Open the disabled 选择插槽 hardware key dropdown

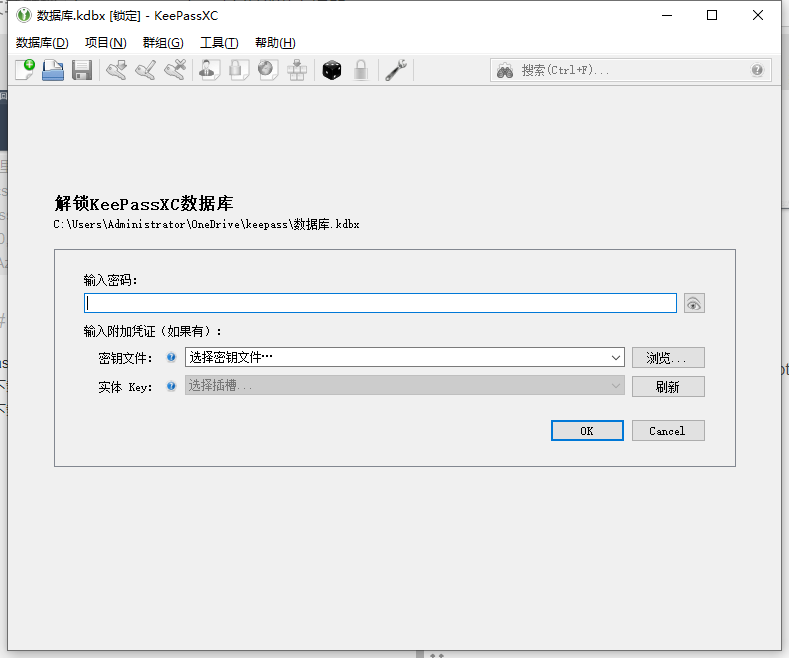[405, 386]
